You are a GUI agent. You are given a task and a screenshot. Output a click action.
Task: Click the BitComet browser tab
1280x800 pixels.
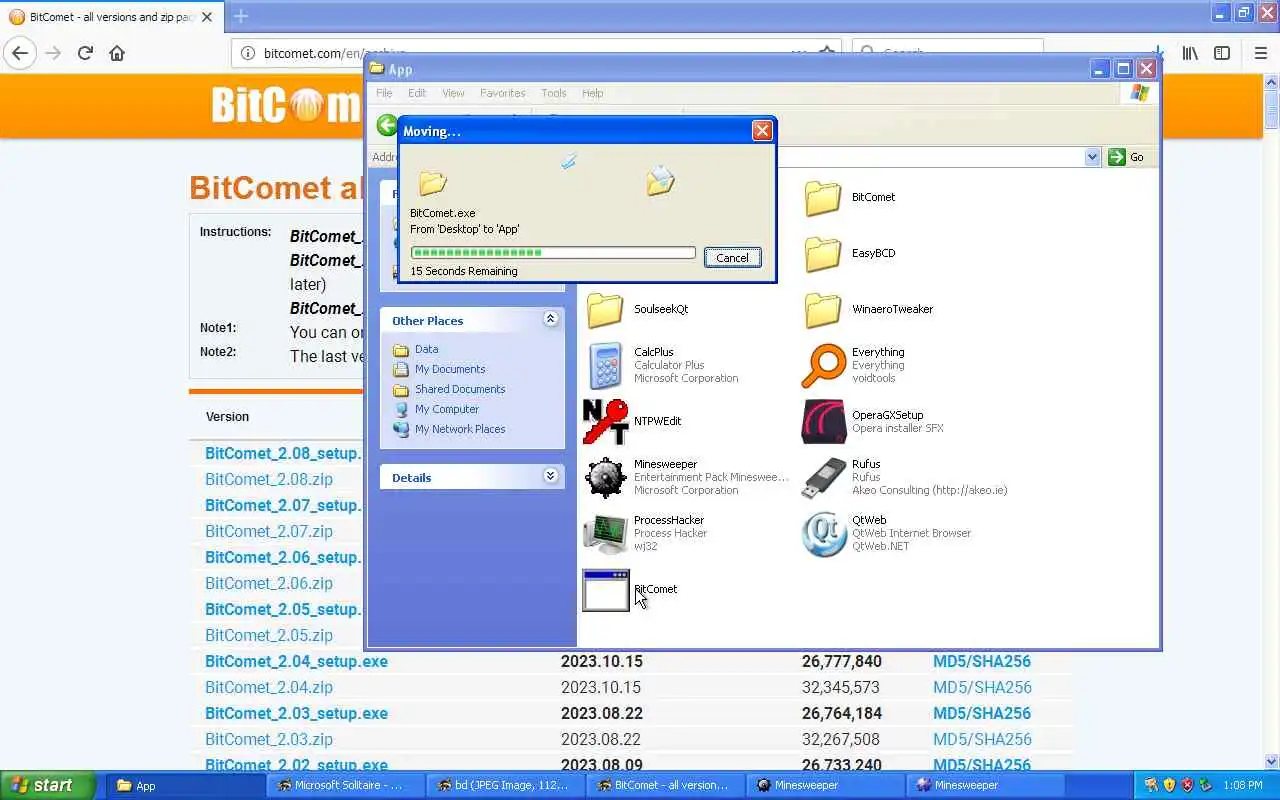[x=111, y=16]
